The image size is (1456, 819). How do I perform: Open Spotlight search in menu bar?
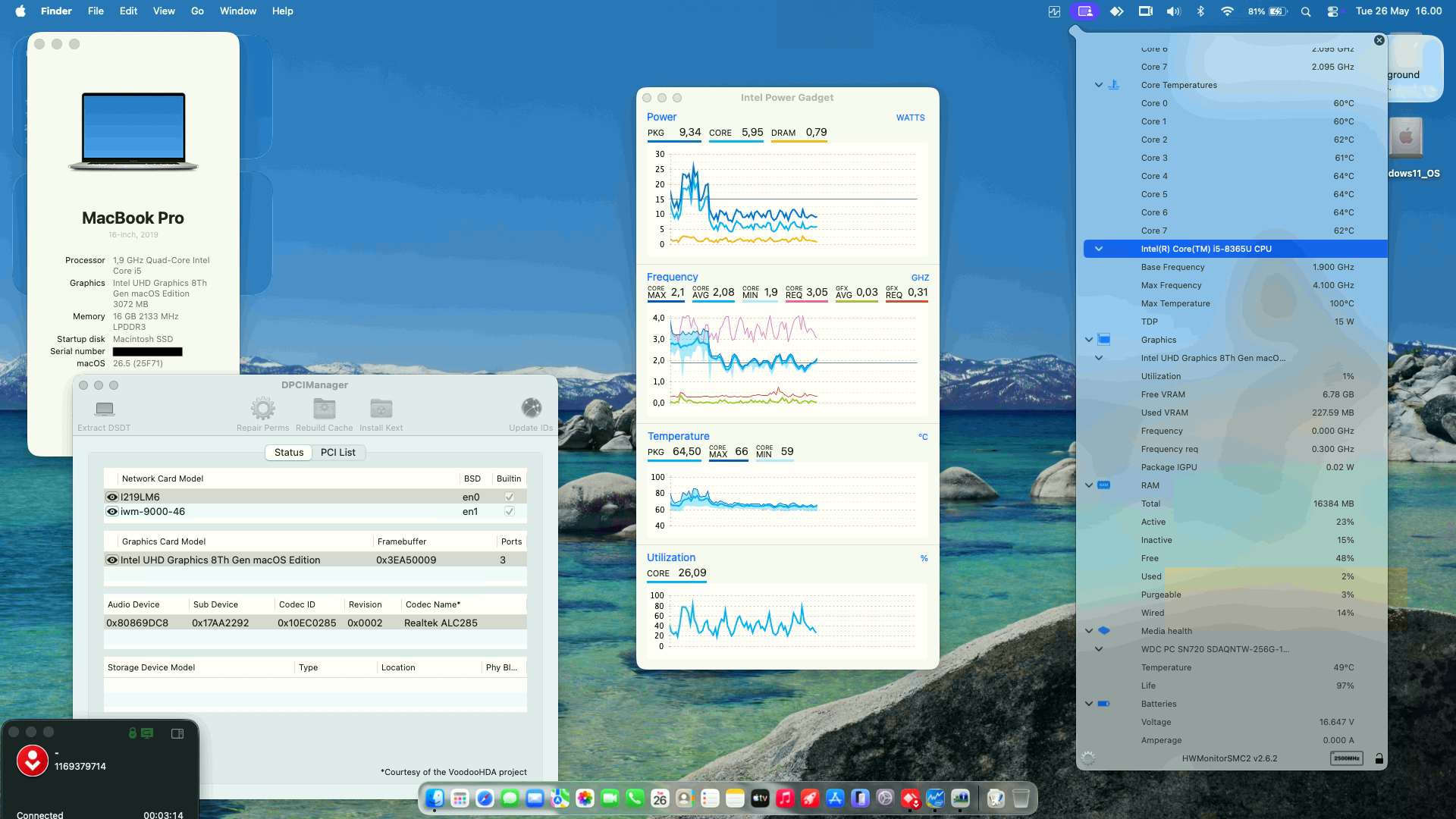[1305, 11]
